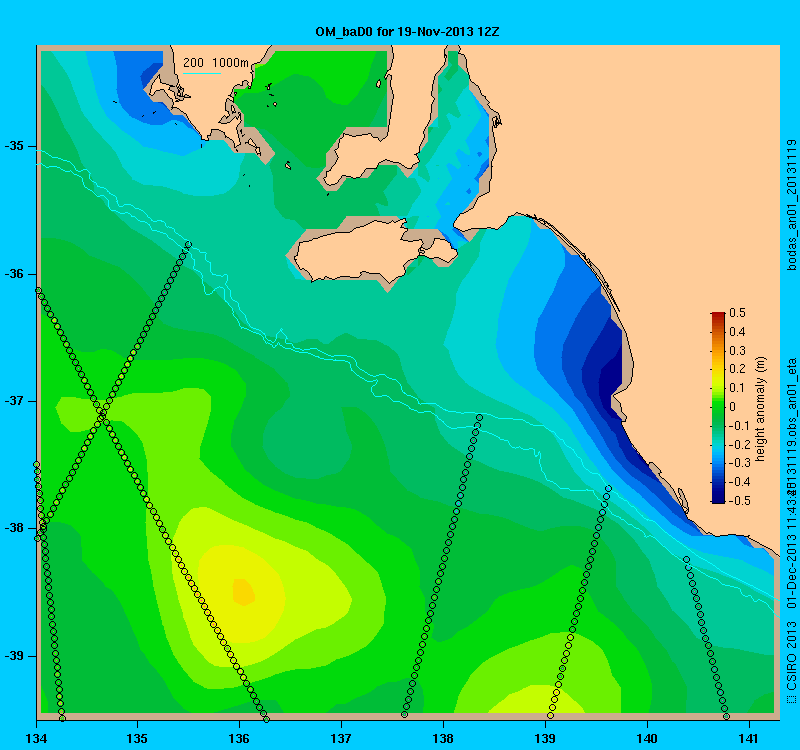Click the cyan isobath legend line sample
This screenshot has height=750, width=800.
coord(202,73)
